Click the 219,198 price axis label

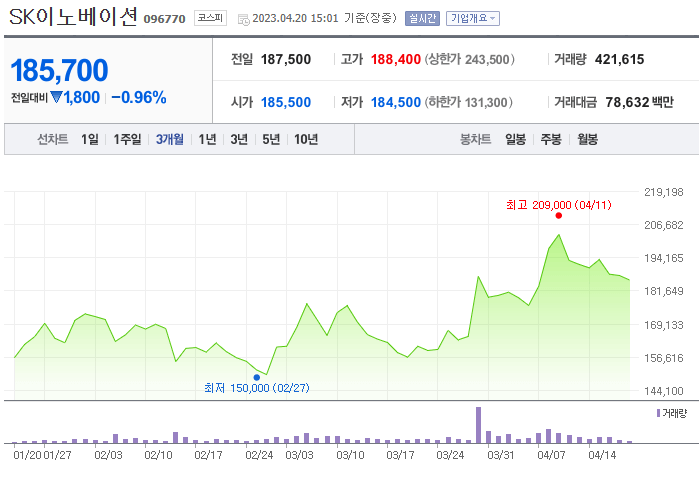(x=663, y=192)
